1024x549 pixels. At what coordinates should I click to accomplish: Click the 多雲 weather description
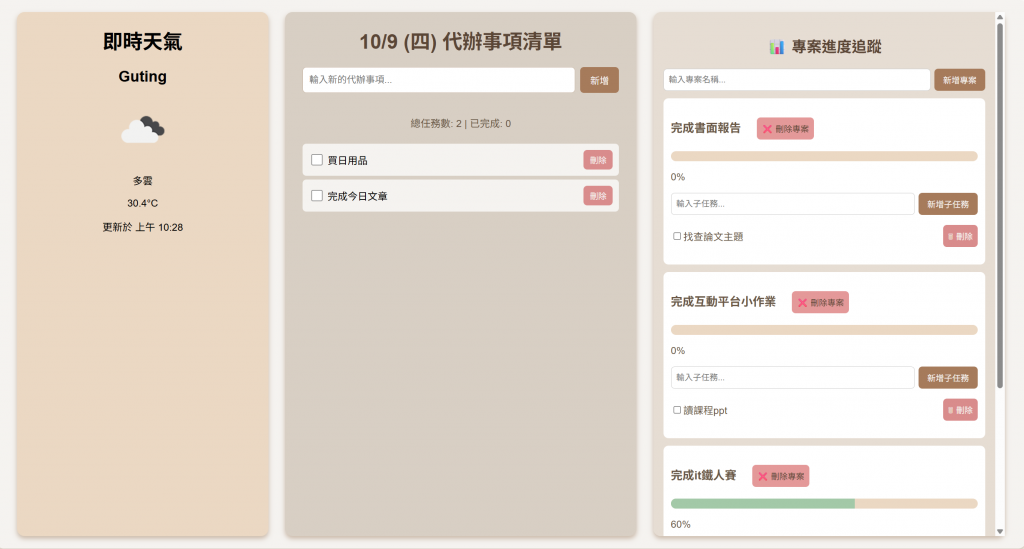[142, 180]
